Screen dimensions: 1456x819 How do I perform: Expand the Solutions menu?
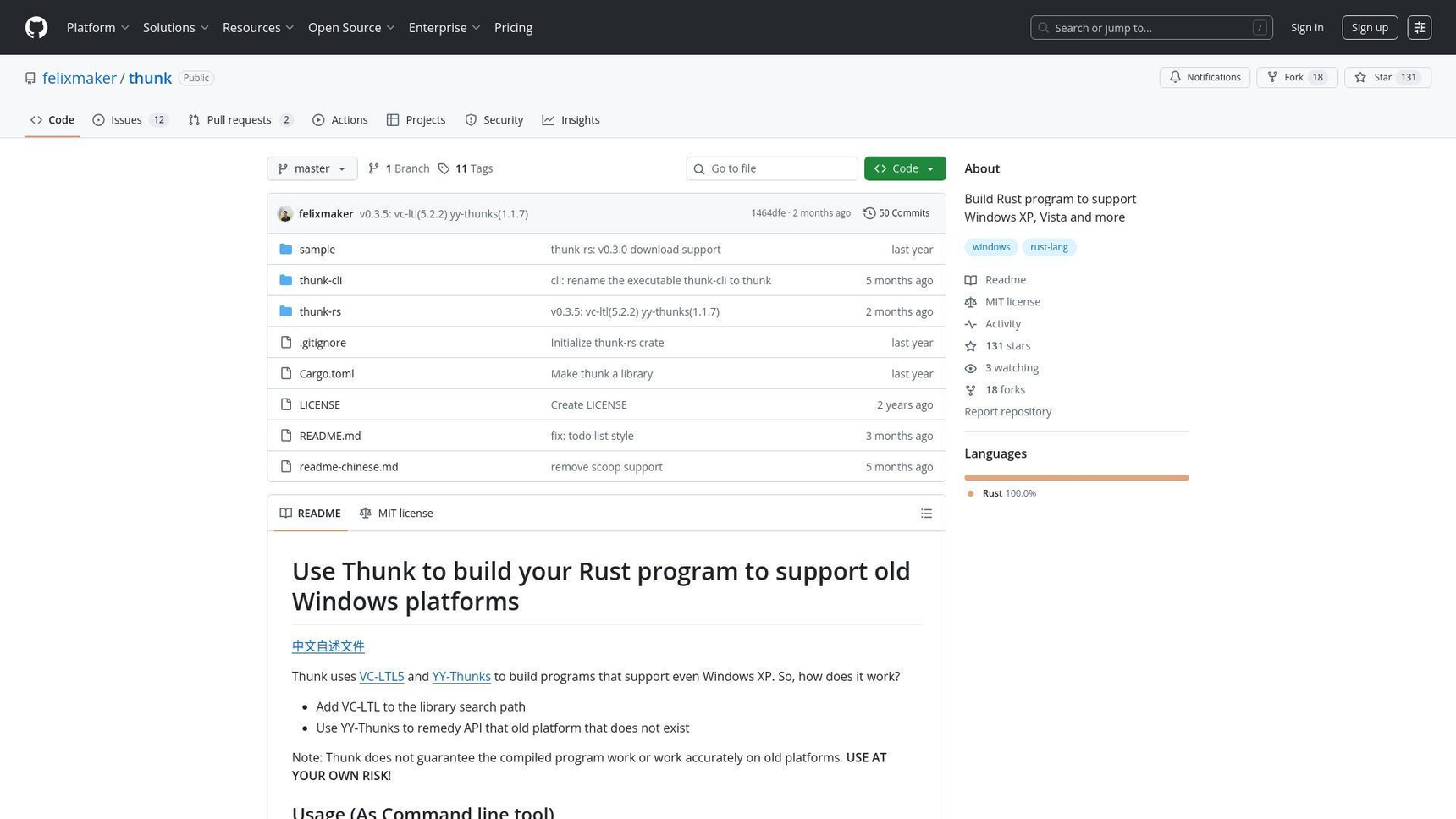pyautogui.click(x=175, y=28)
